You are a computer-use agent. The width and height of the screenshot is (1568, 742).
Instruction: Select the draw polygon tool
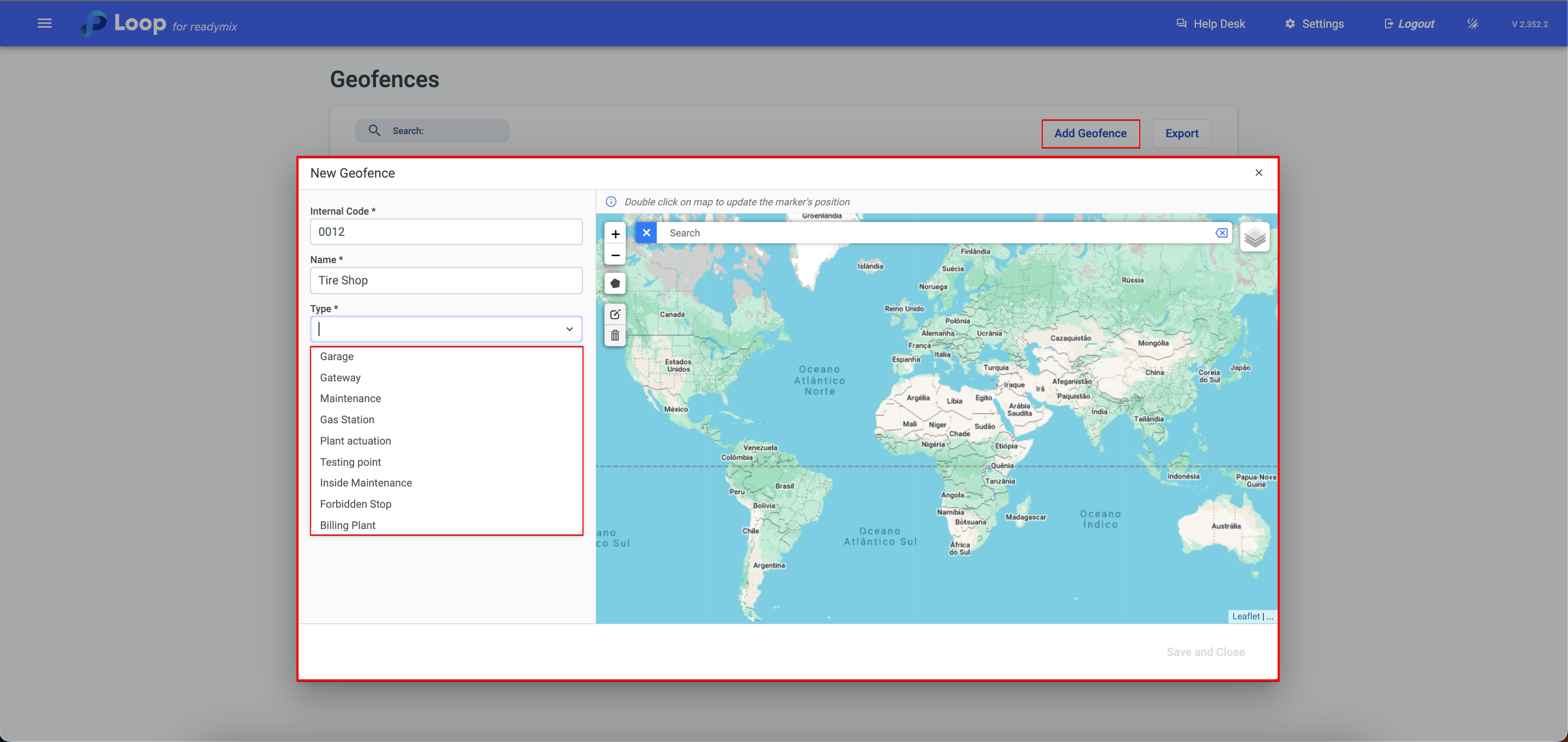pyautogui.click(x=615, y=284)
